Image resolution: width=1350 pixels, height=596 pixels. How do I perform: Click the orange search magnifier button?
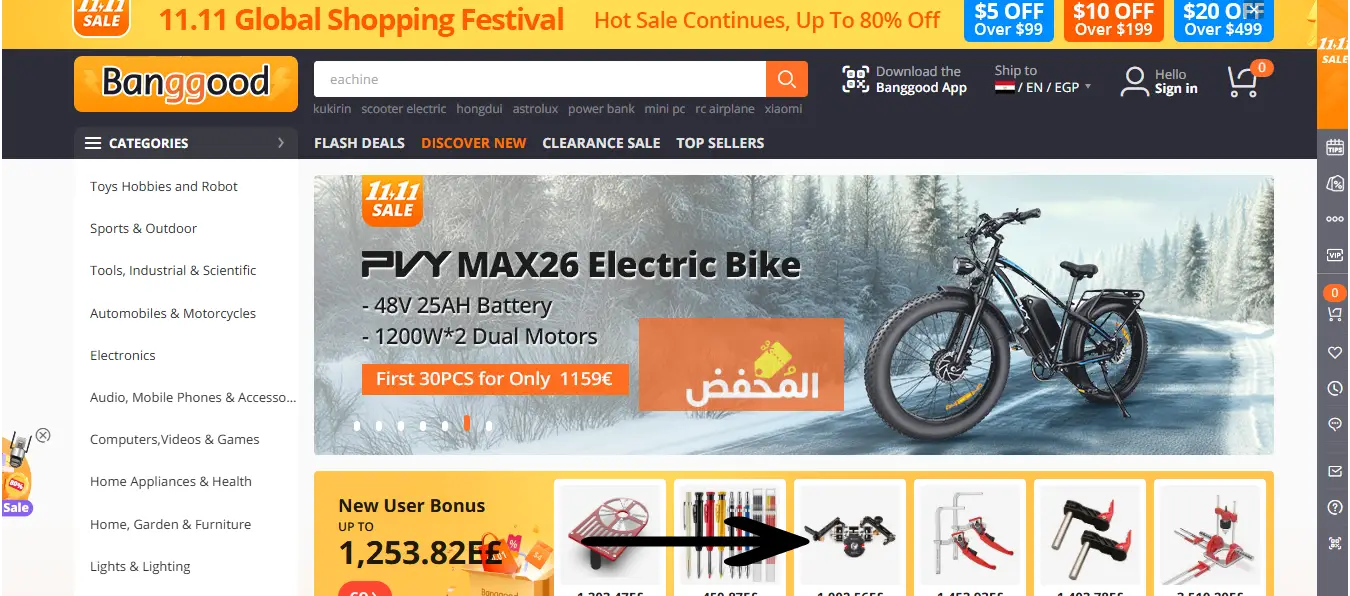tap(787, 79)
